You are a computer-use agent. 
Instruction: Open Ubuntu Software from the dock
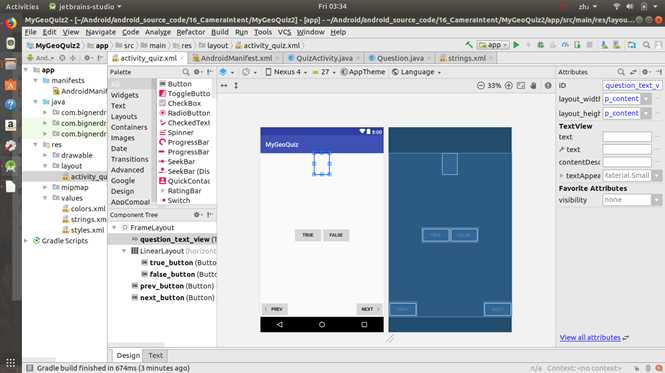coord(11,84)
